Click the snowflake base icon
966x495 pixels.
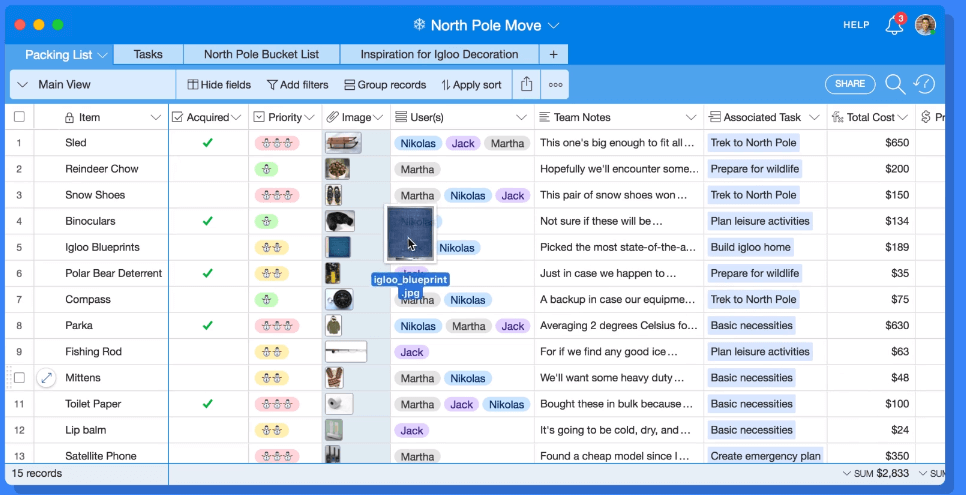pos(419,25)
